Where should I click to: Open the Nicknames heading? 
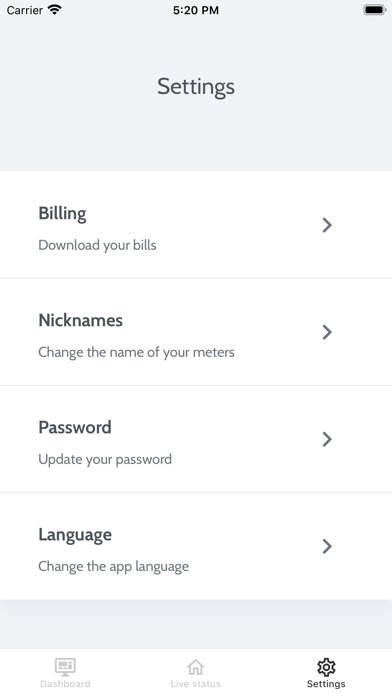(x=80, y=320)
